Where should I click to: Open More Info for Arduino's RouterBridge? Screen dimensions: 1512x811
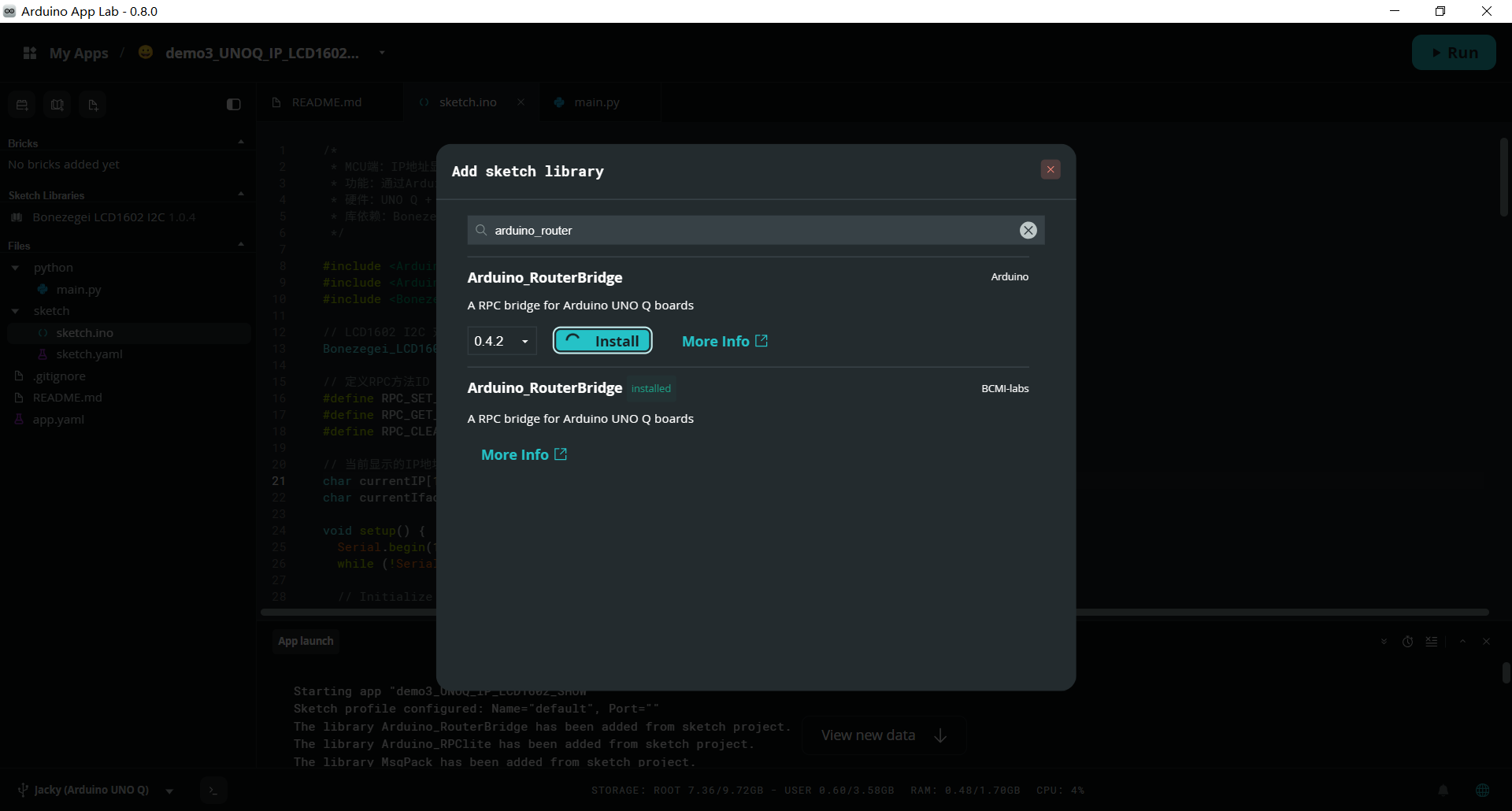tap(724, 341)
